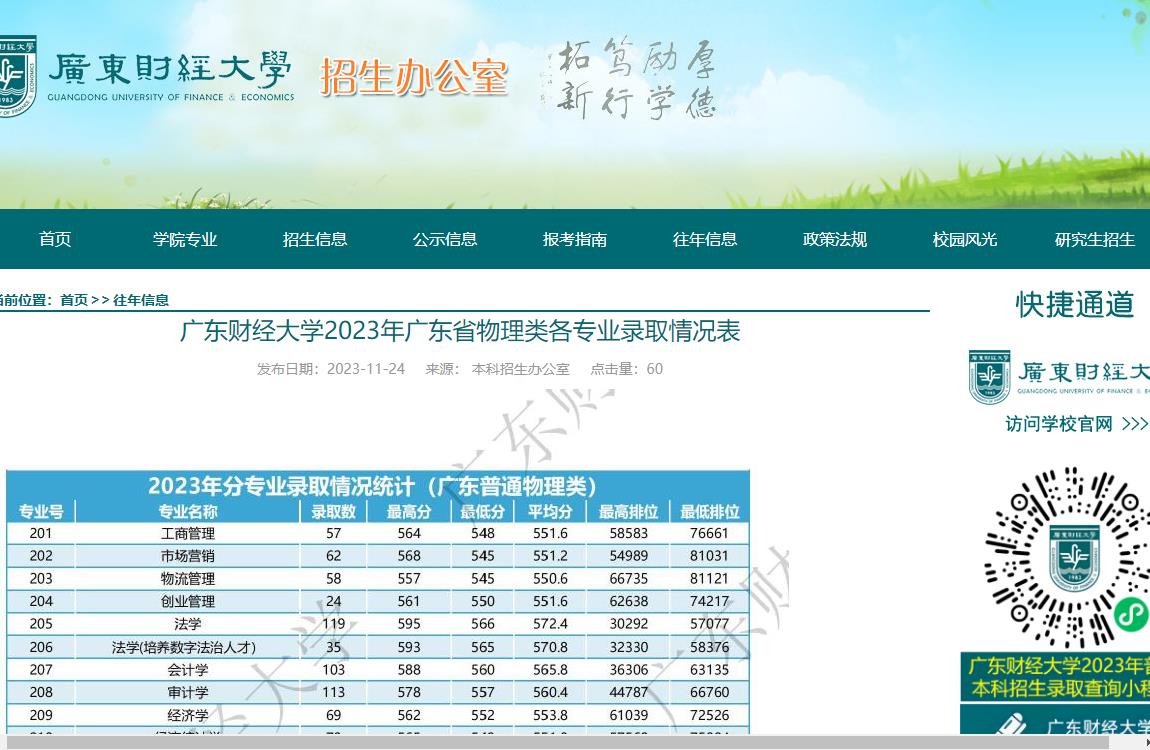The width and height of the screenshot is (1150, 750).
Task: Click the table header 专业名称
Action: click(x=188, y=512)
